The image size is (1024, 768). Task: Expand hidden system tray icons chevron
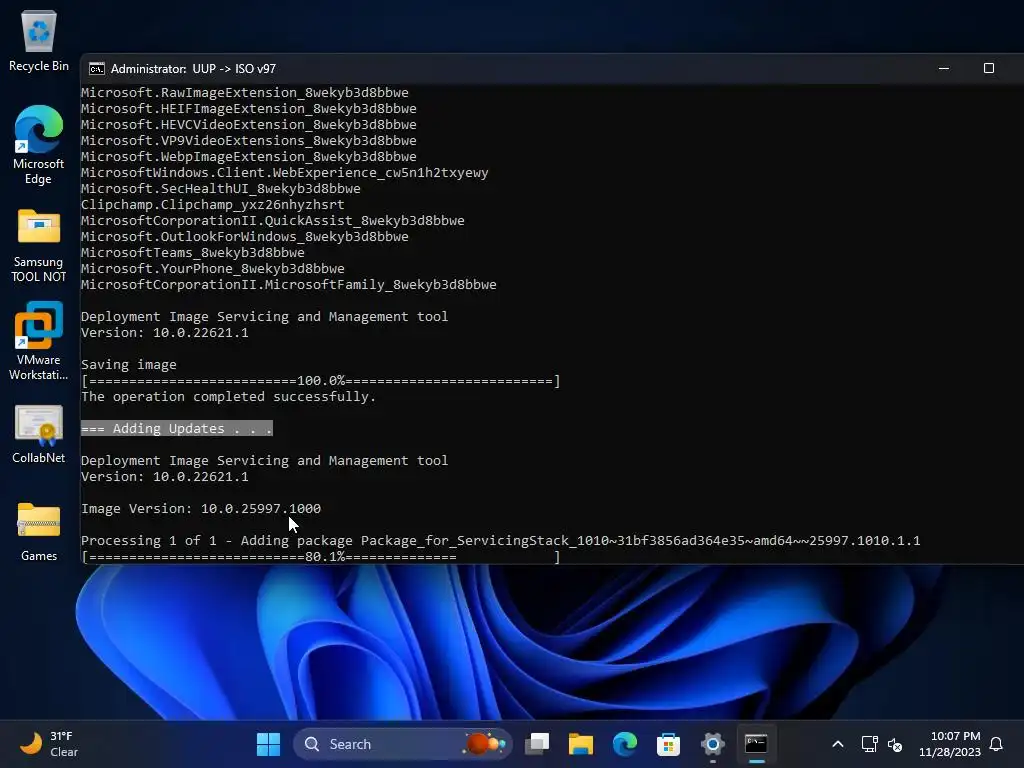(x=838, y=744)
